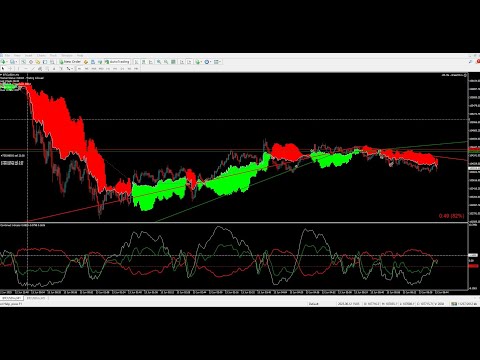480x360 pixels.
Task: Open the Periods clock icon
Action: pos(207,62)
